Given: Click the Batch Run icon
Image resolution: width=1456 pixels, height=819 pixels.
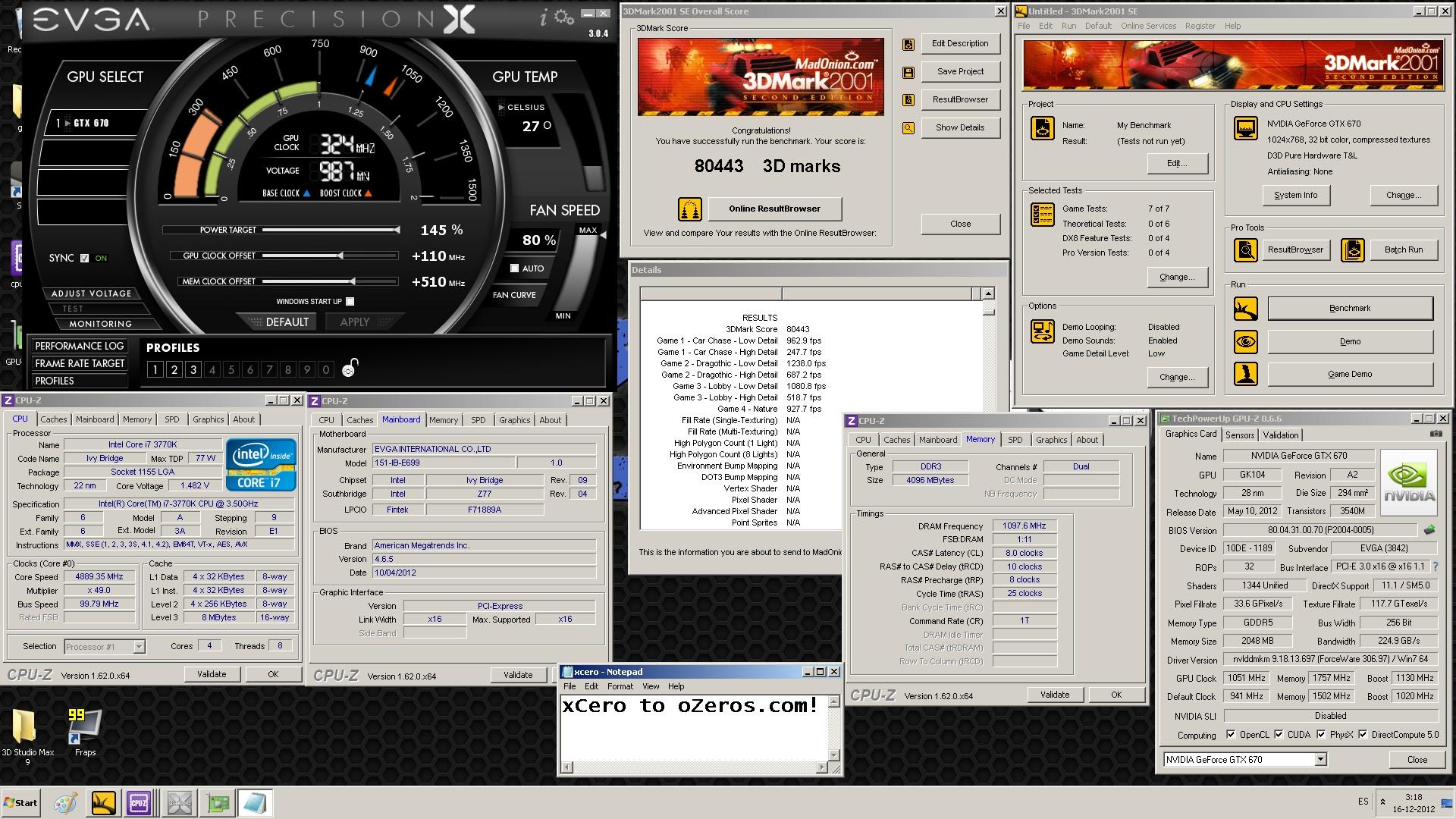Looking at the screenshot, I should tap(1352, 249).
